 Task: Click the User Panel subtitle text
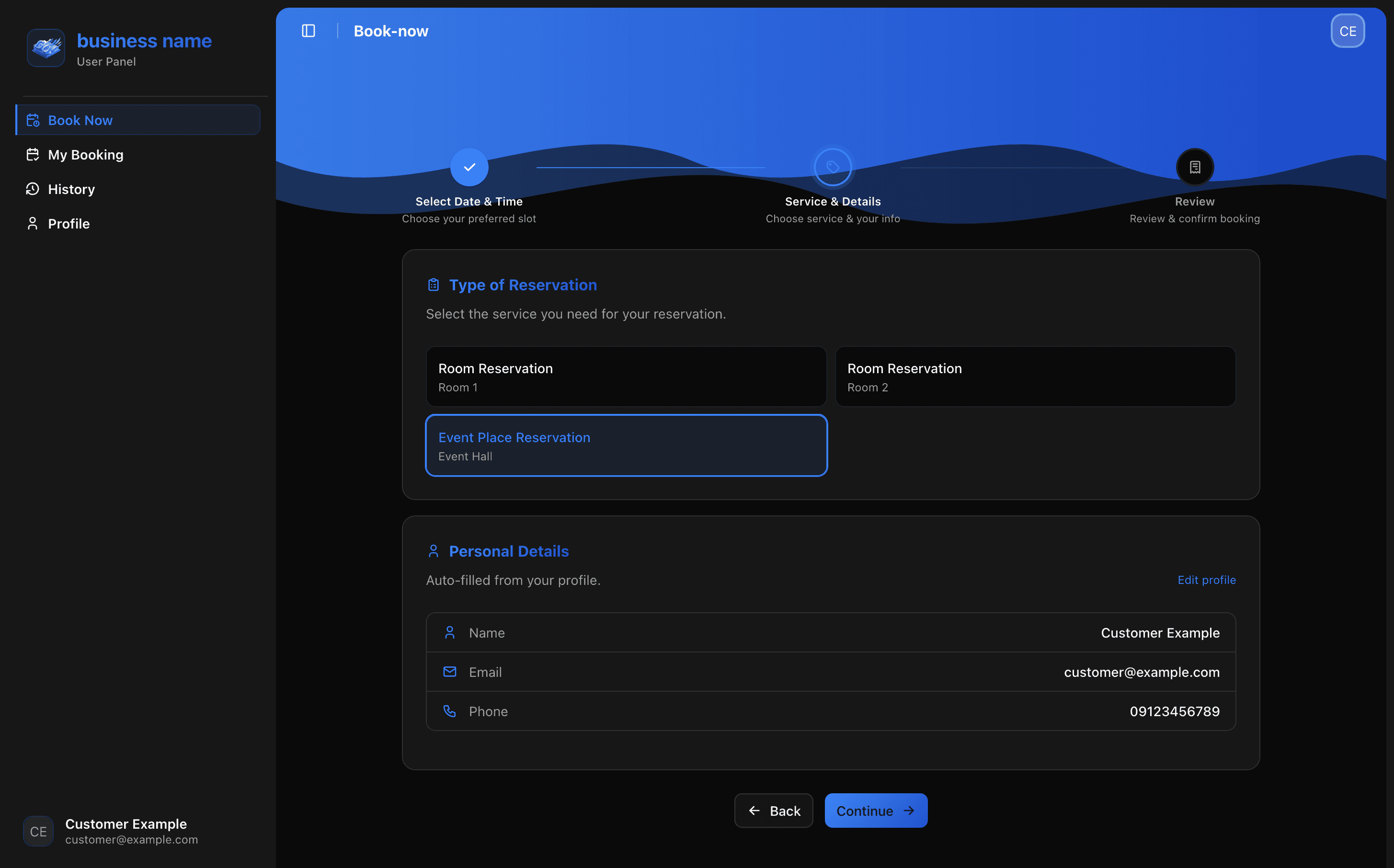coord(106,61)
